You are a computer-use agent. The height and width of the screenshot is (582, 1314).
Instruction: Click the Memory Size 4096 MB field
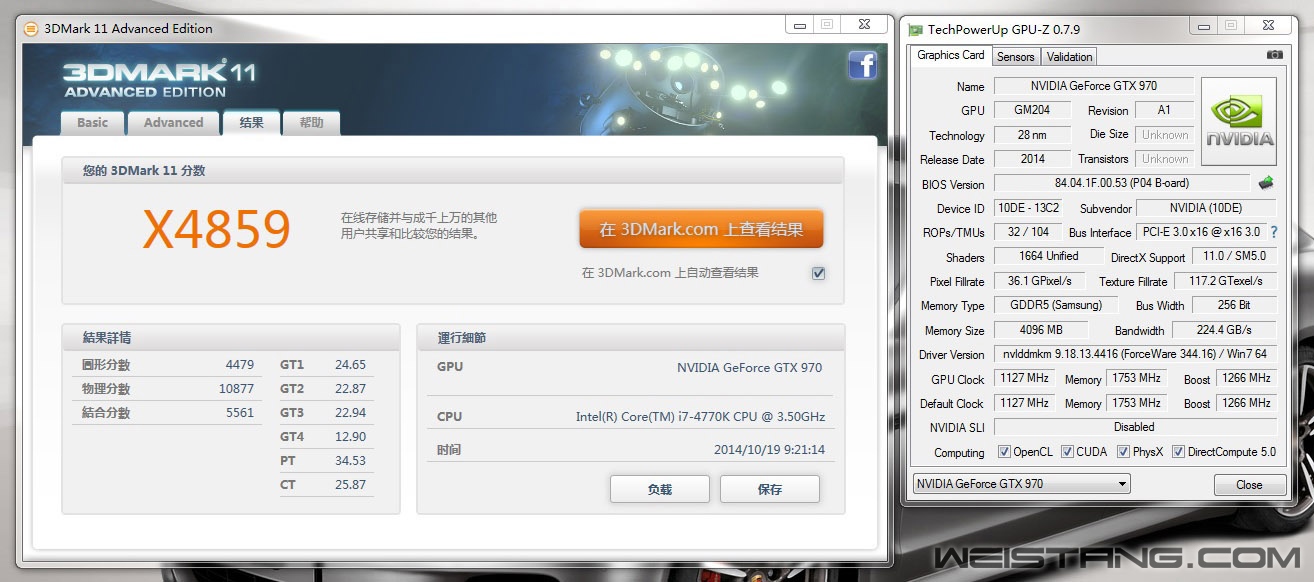(1041, 330)
